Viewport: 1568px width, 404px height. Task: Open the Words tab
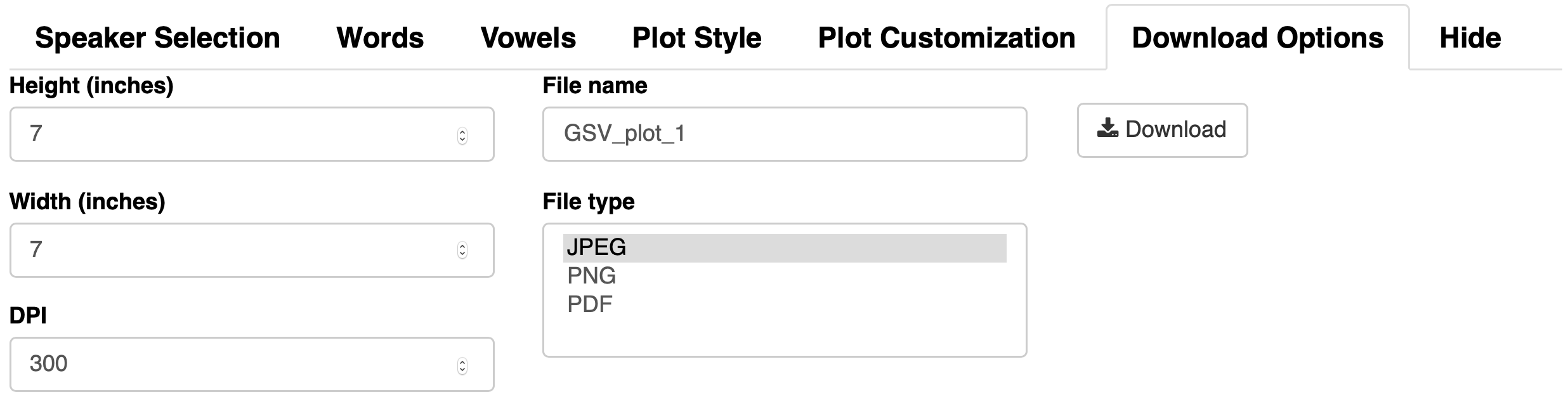[380, 38]
